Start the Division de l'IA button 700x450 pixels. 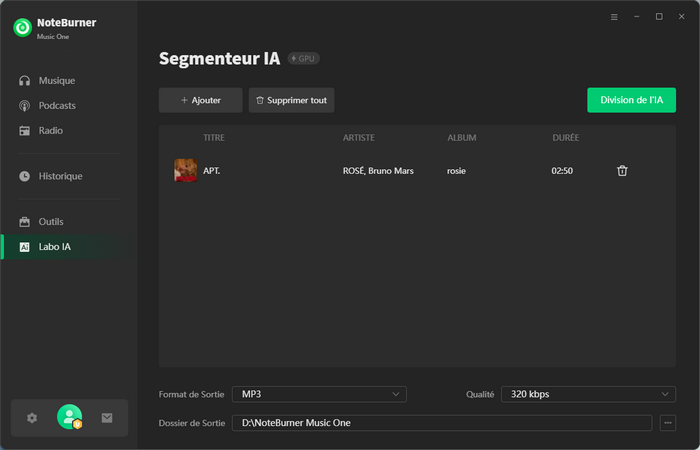631,100
